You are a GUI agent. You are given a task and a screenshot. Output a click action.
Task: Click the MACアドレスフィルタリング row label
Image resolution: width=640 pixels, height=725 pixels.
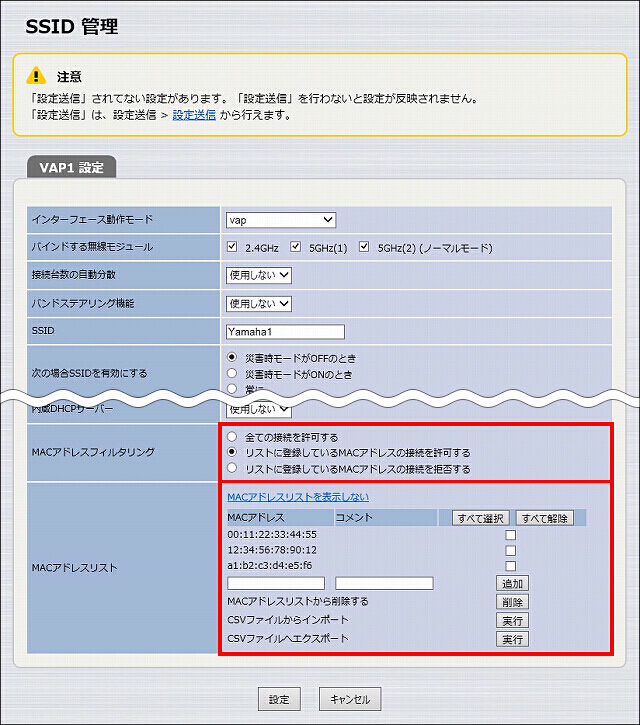tap(93, 452)
